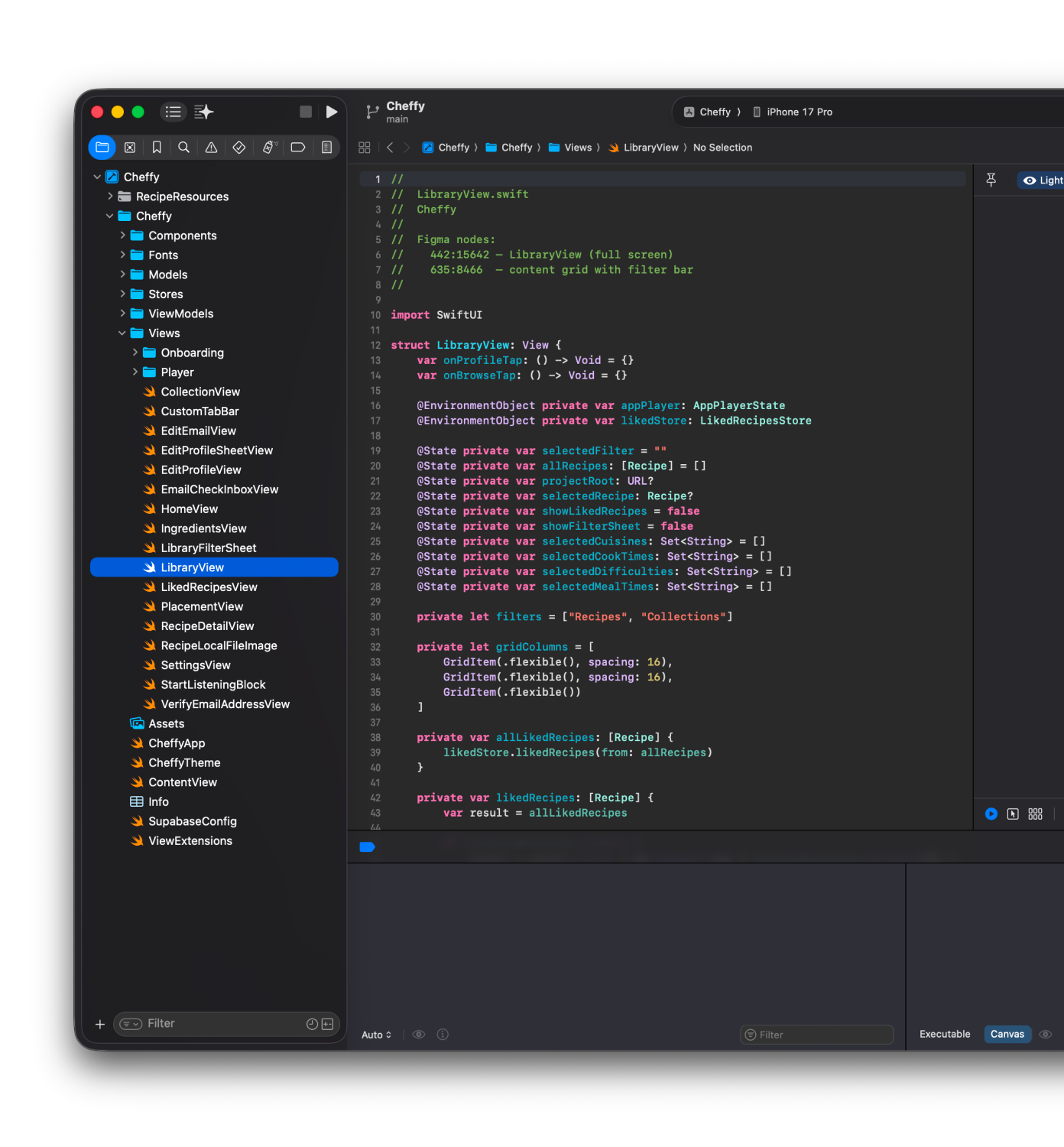Expand the ViewModels folder

[x=122, y=314]
